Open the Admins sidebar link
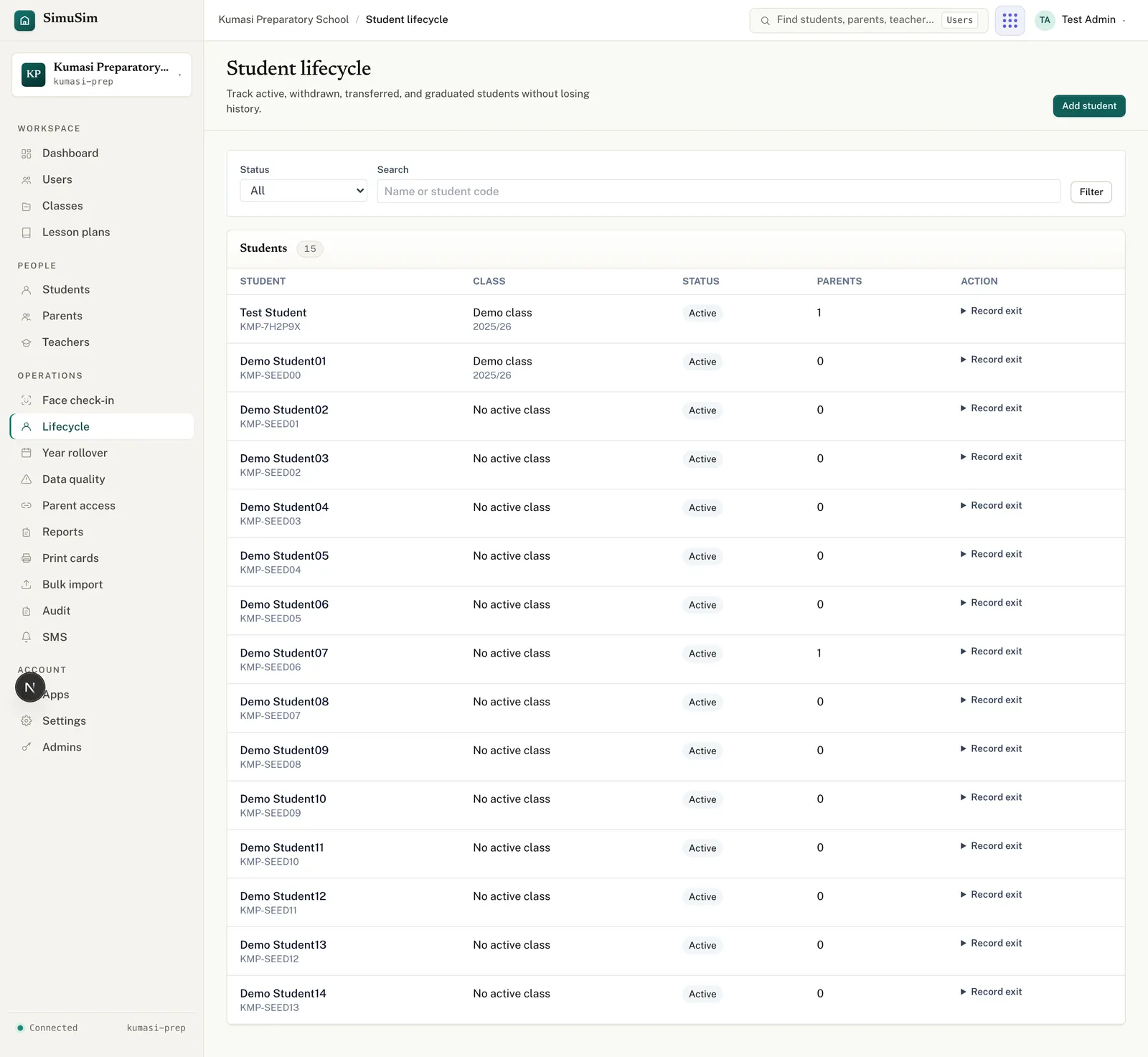The width and height of the screenshot is (1148, 1057). [102, 747]
